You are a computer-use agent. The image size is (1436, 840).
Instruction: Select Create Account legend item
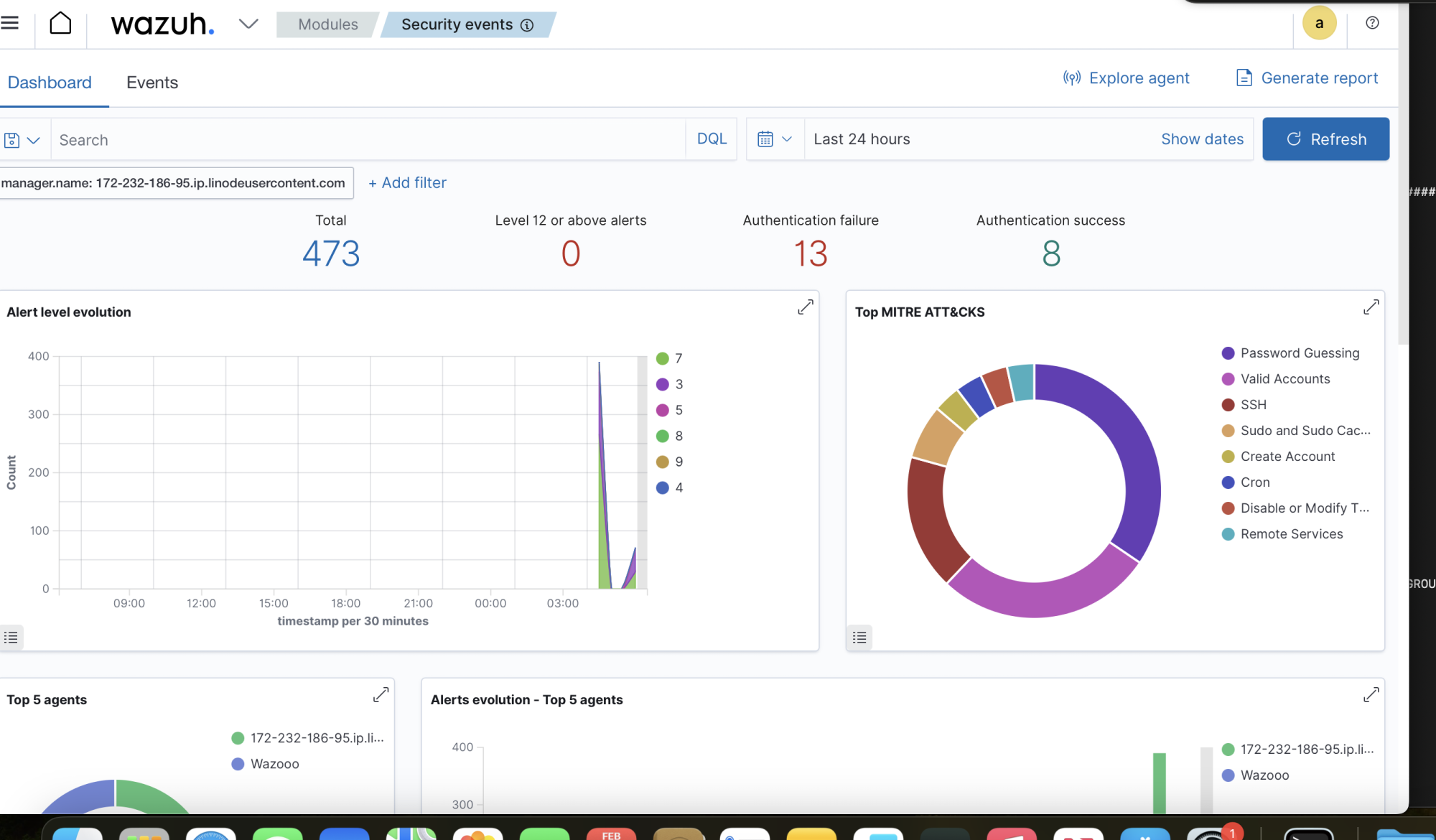1279,457
